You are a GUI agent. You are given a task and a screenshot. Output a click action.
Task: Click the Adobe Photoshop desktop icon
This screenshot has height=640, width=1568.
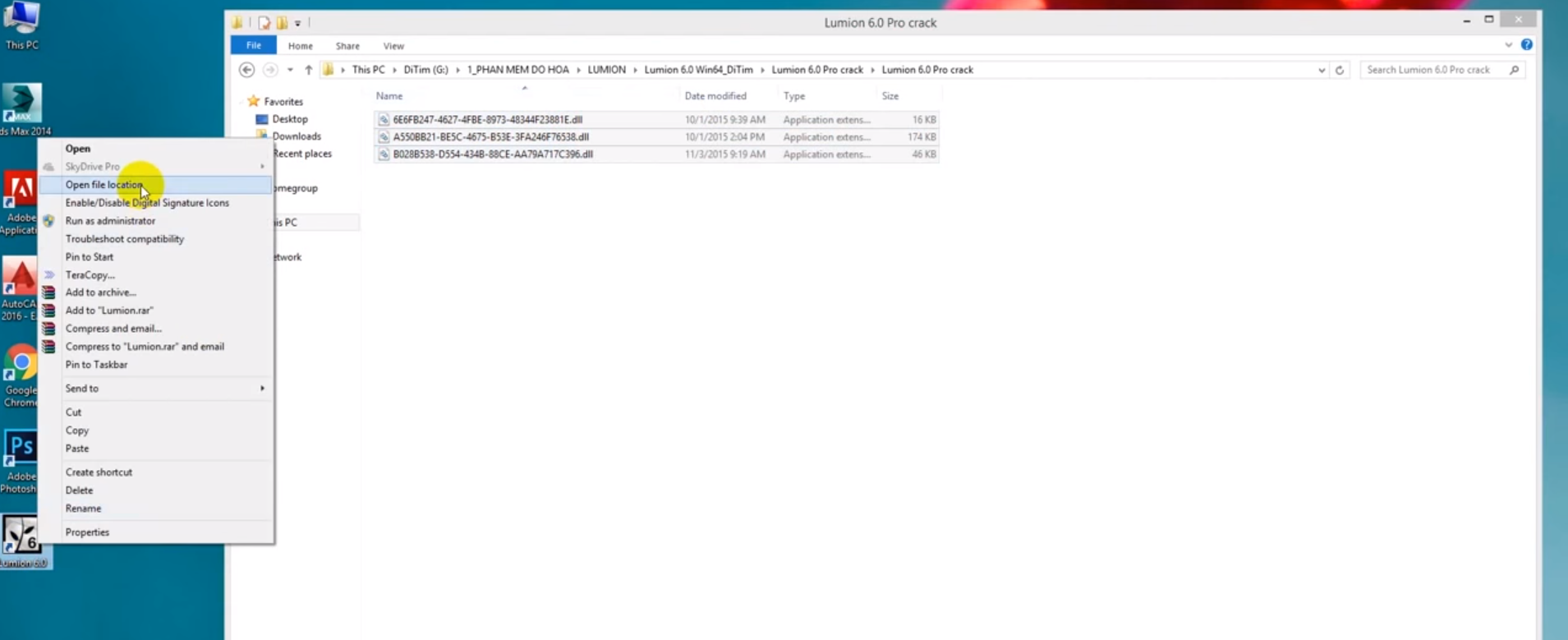(21, 450)
